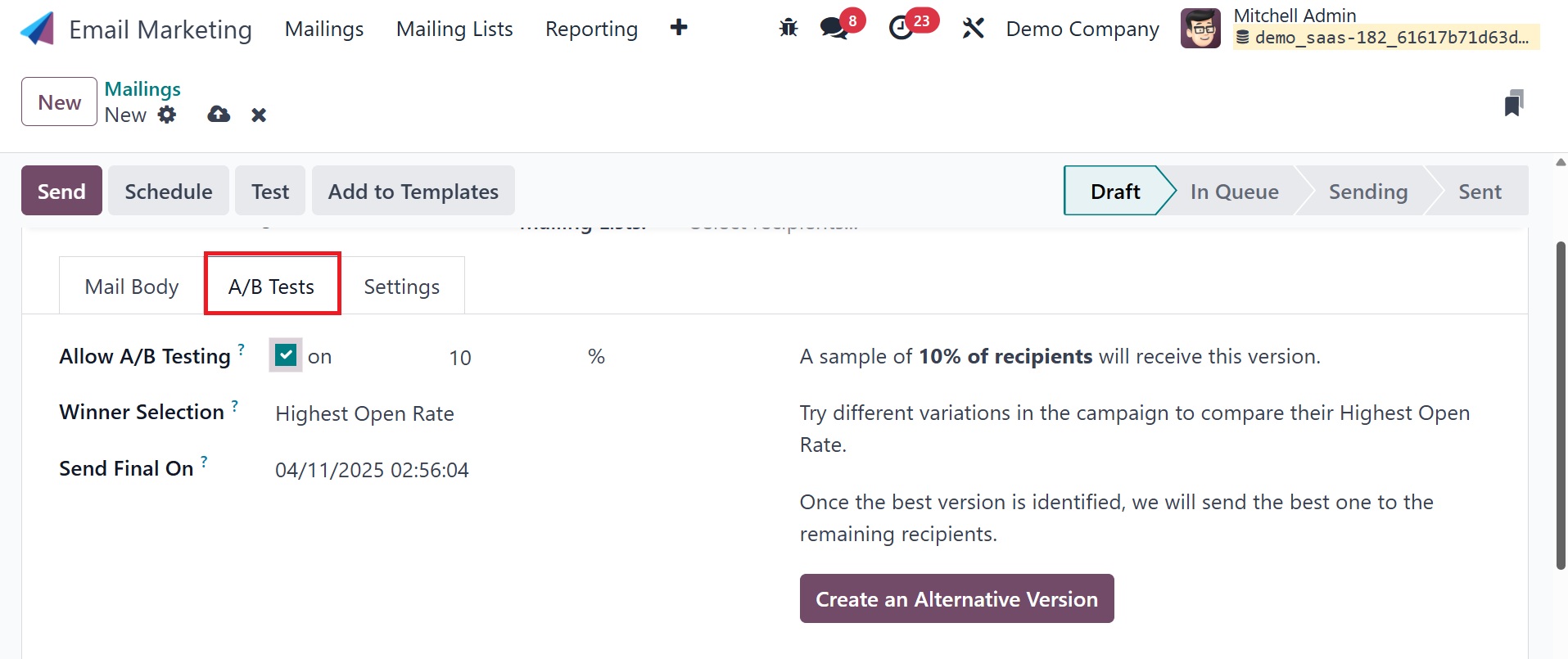Open the Demo Company switcher
1568x659 pixels.
1082,29
